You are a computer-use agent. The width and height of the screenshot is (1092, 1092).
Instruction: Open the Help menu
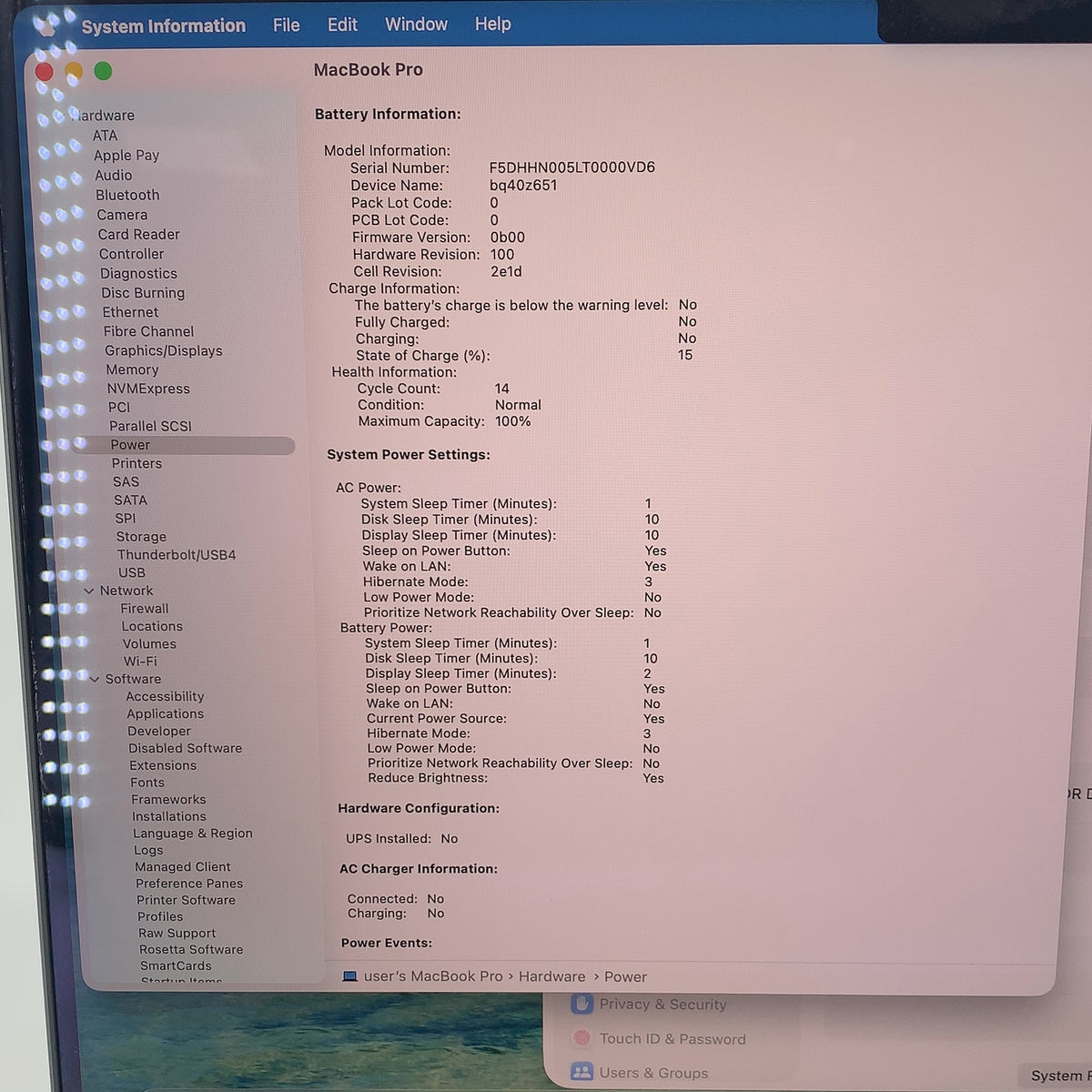[492, 24]
